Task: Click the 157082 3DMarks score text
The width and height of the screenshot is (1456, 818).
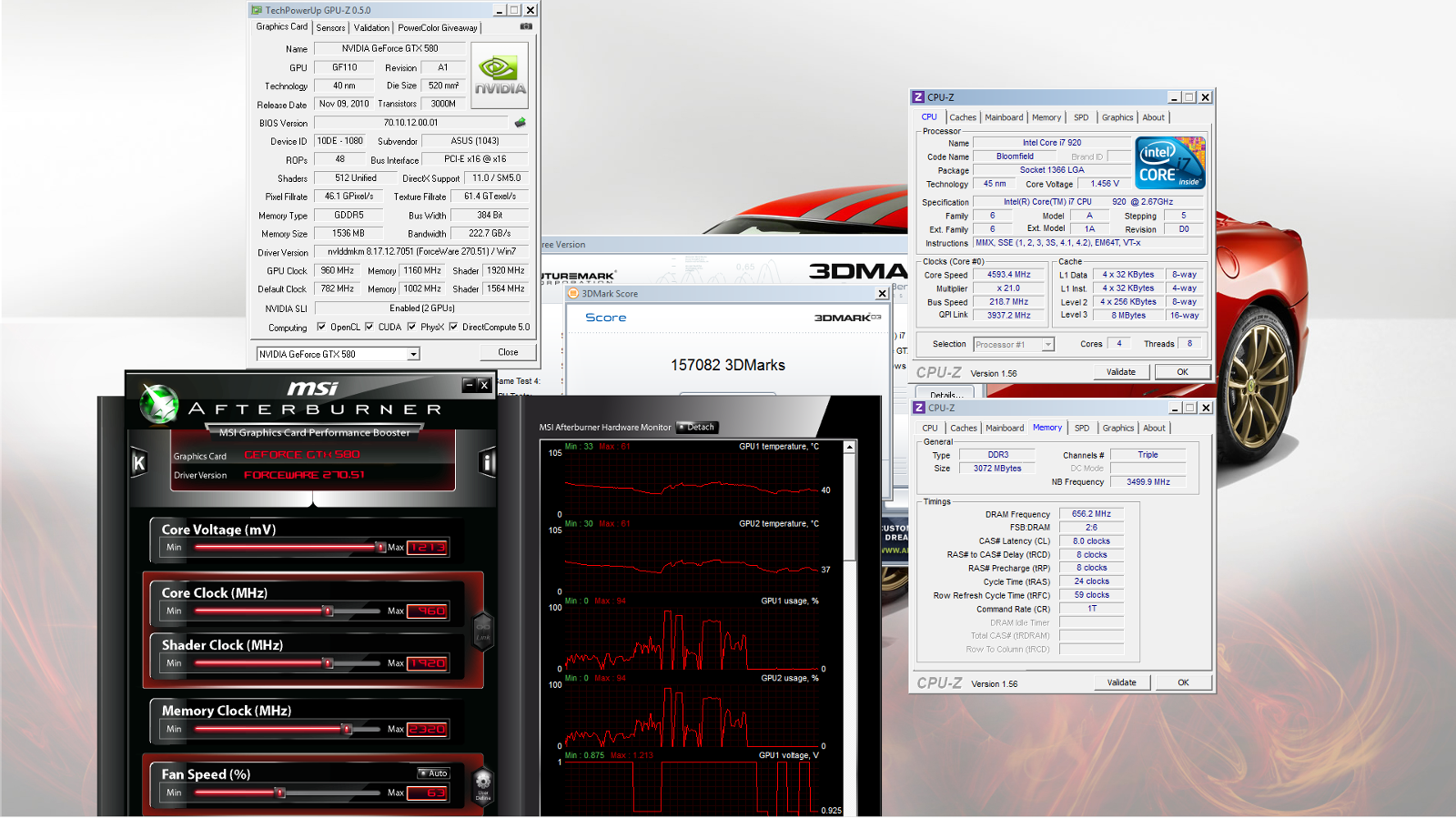Action: pyautogui.click(x=728, y=365)
